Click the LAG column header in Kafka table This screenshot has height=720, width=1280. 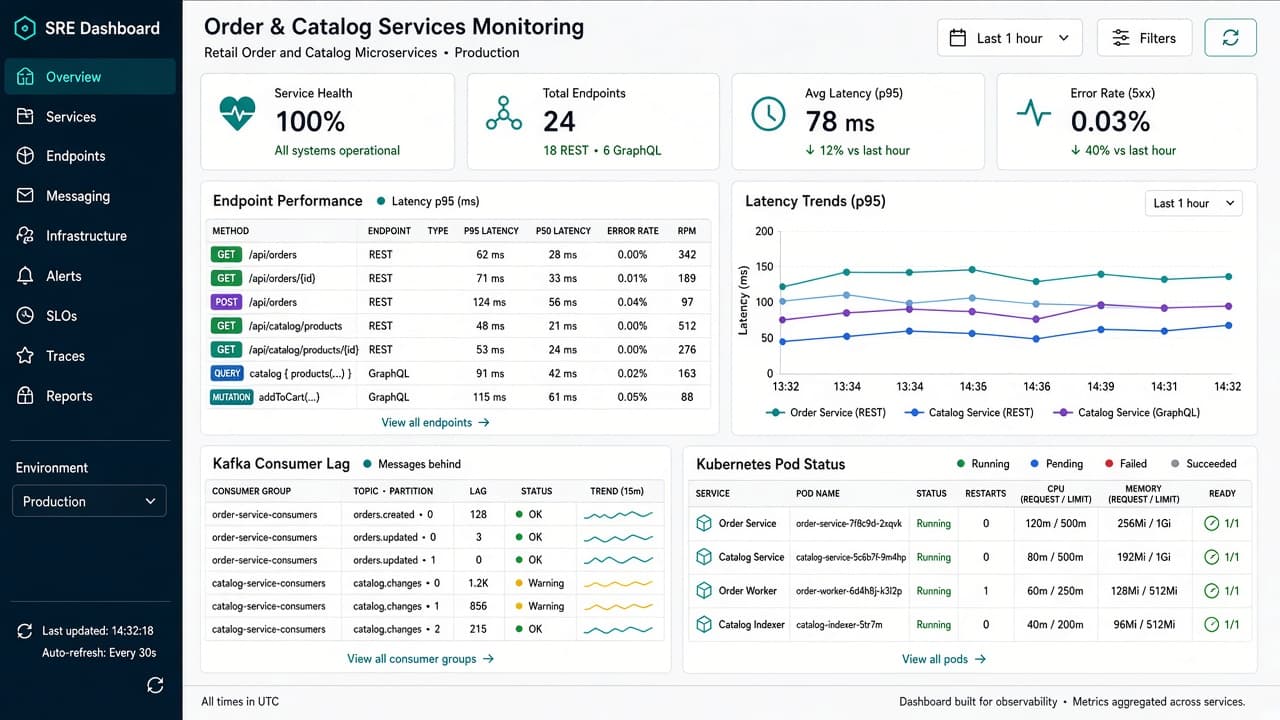point(478,491)
